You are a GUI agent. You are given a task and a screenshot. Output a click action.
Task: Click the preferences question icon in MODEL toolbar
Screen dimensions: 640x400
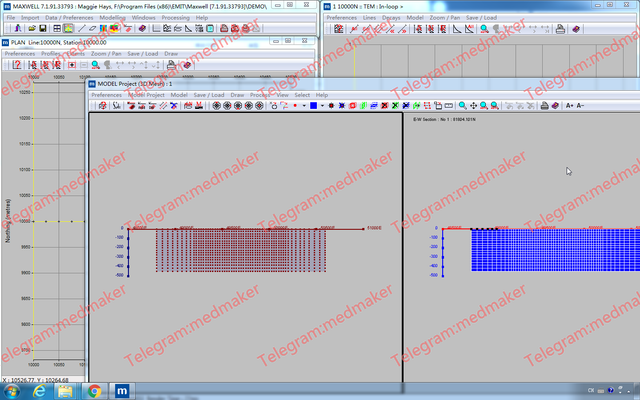pyautogui.click(x=103, y=106)
